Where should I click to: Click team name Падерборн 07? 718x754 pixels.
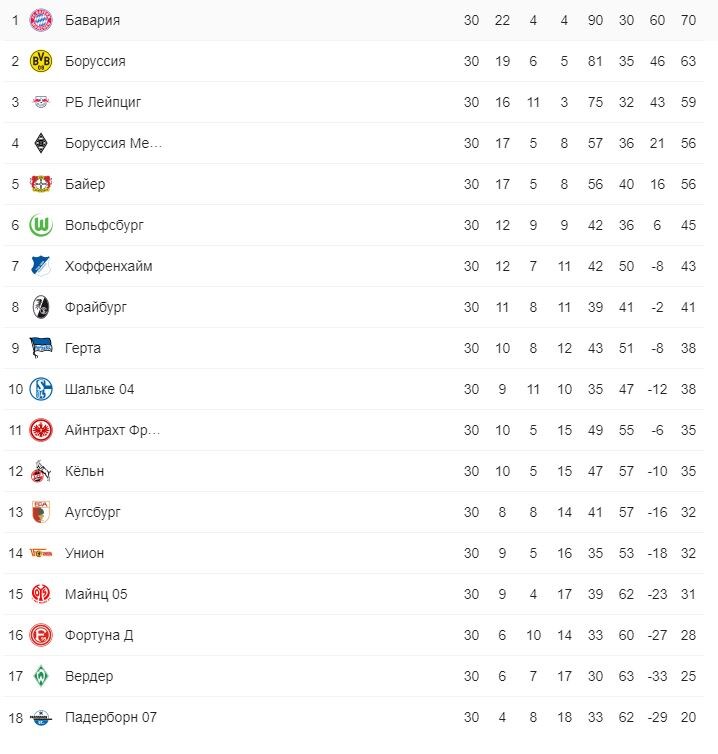(111, 717)
